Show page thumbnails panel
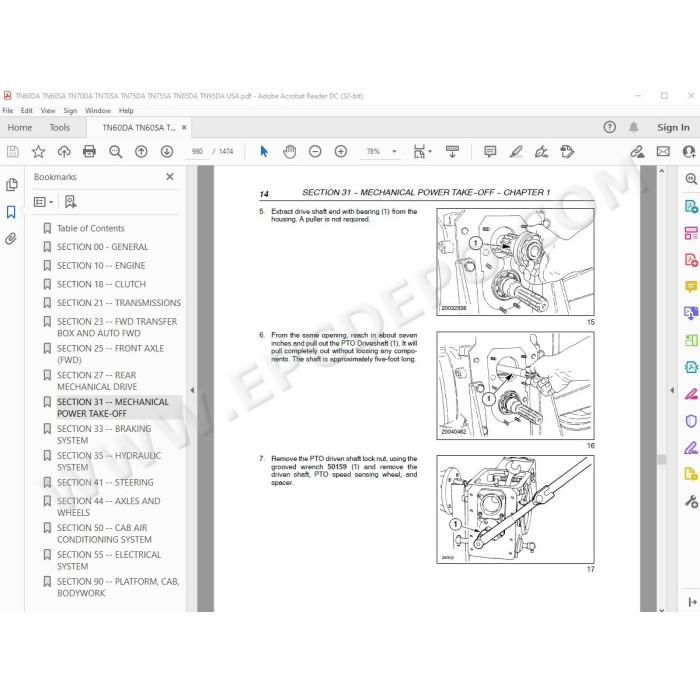The width and height of the screenshot is (700, 700). click(x=12, y=184)
